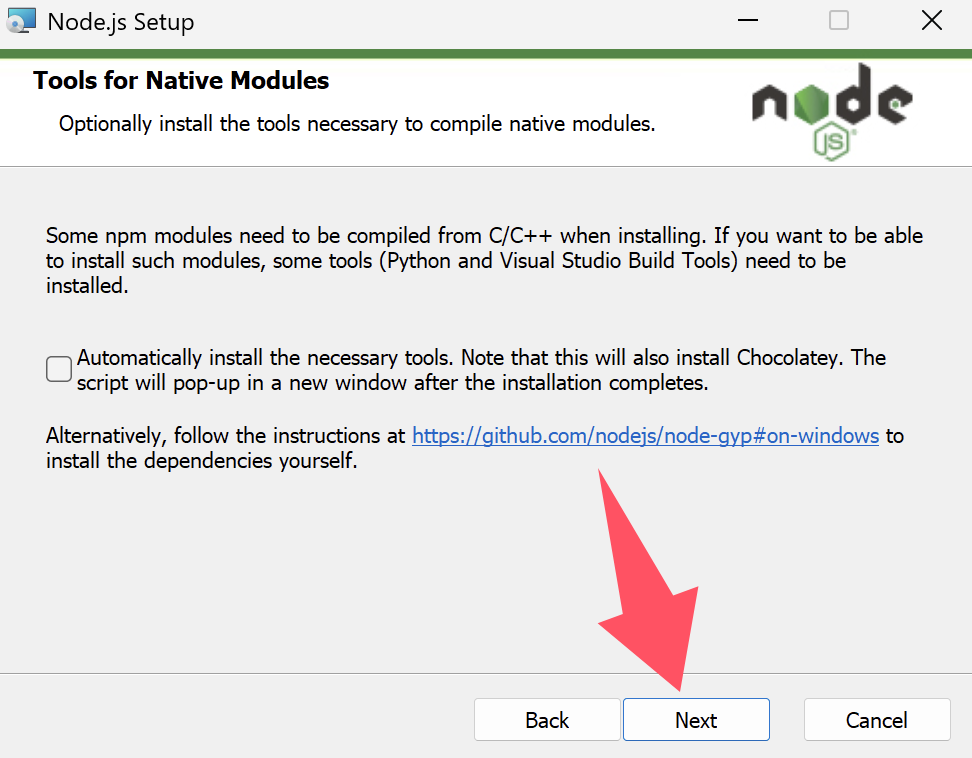Image resolution: width=972 pixels, height=758 pixels.
Task: Click the Node.js Setup installer icon in title bar
Action: point(21,21)
